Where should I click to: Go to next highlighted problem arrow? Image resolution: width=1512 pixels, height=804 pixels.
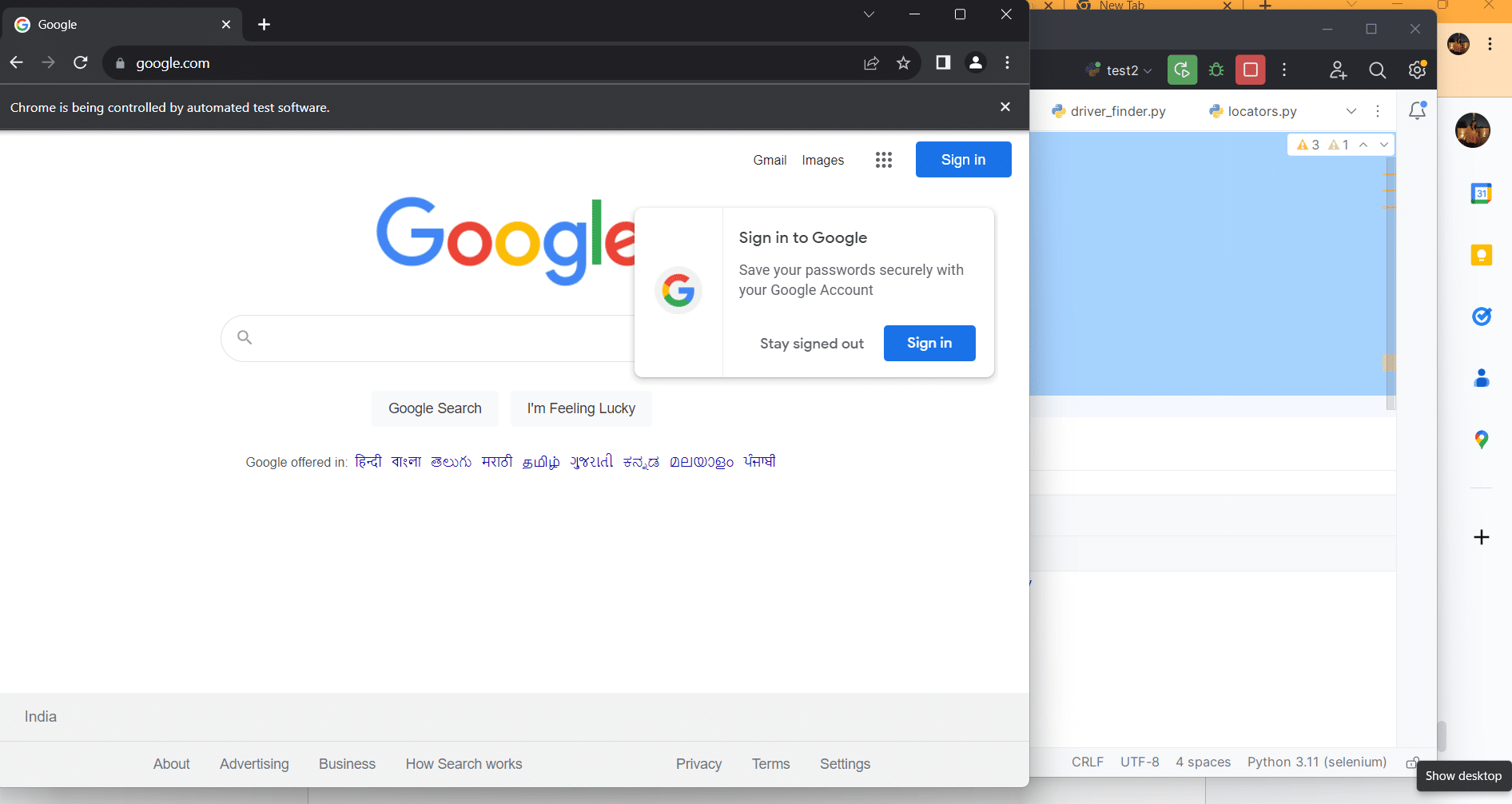click(x=1383, y=145)
